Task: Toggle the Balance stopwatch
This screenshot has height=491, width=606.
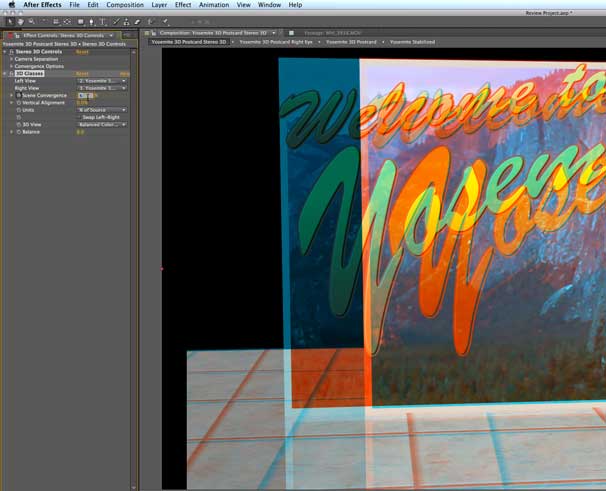Action: coord(19,132)
